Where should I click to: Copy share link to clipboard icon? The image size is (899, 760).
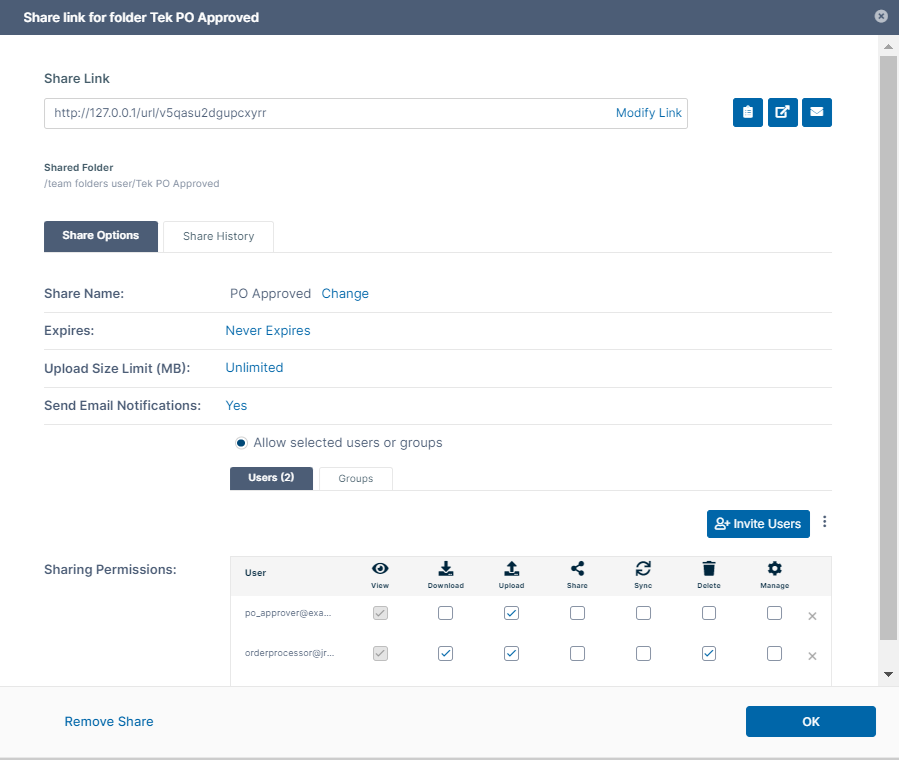[x=748, y=113]
